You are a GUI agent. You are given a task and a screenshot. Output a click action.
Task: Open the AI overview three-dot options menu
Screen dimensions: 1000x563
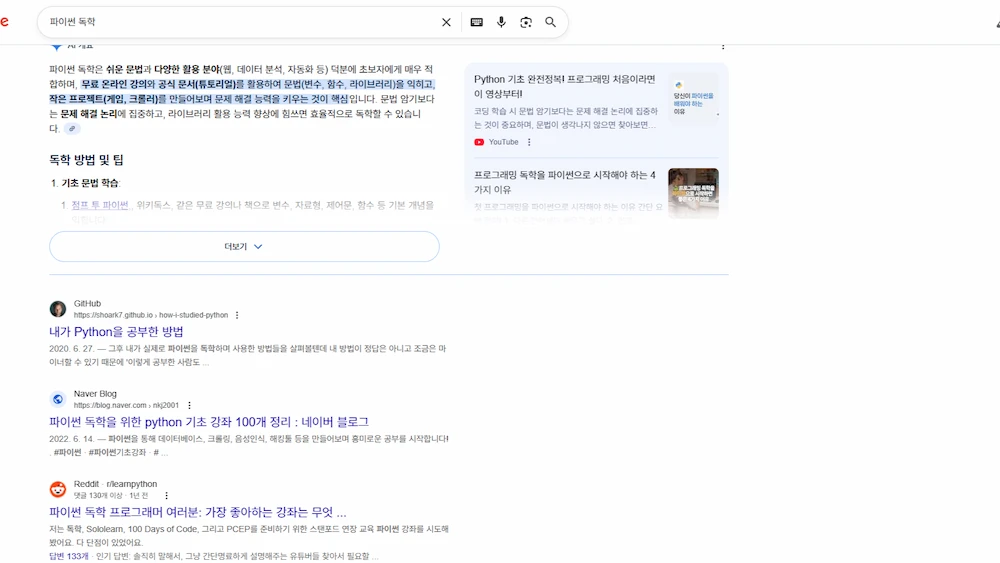coord(723,46)
